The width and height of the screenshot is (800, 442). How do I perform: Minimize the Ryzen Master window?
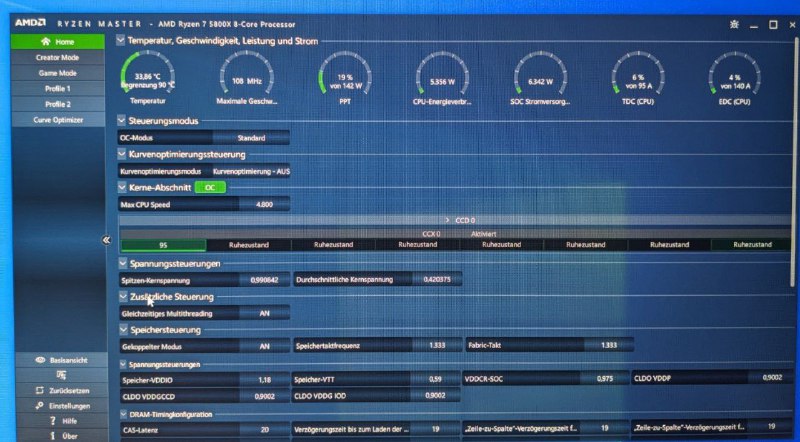[x=754, y=26]
